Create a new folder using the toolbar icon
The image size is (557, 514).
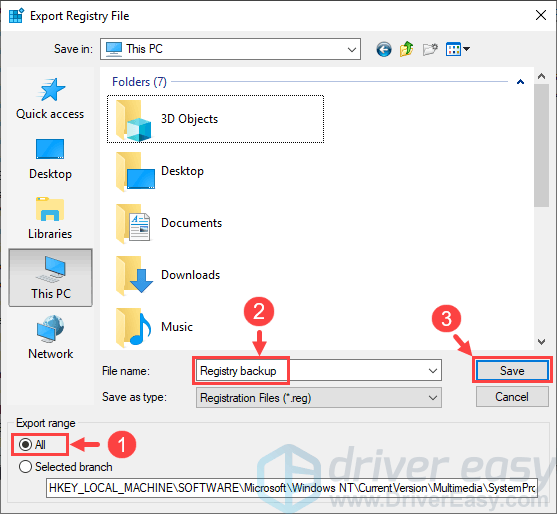430,49
